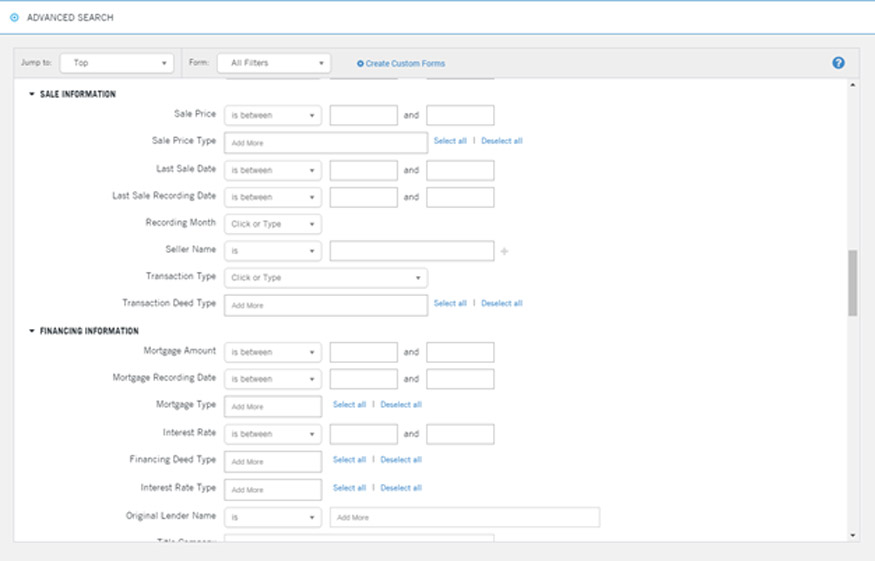Open the Form All Filters dropdown

274,63
